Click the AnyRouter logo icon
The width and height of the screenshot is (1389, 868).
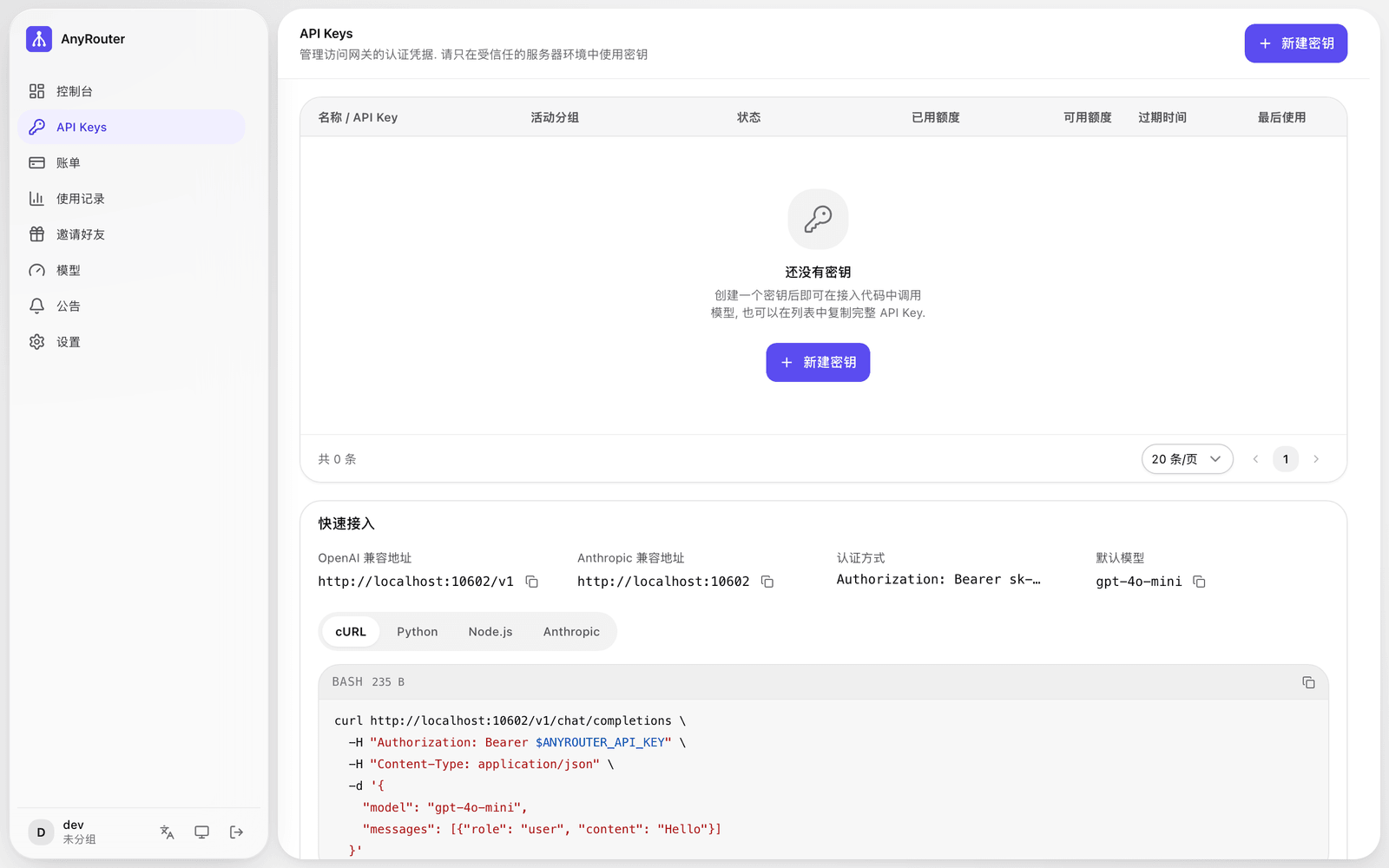tap(39, 39)
